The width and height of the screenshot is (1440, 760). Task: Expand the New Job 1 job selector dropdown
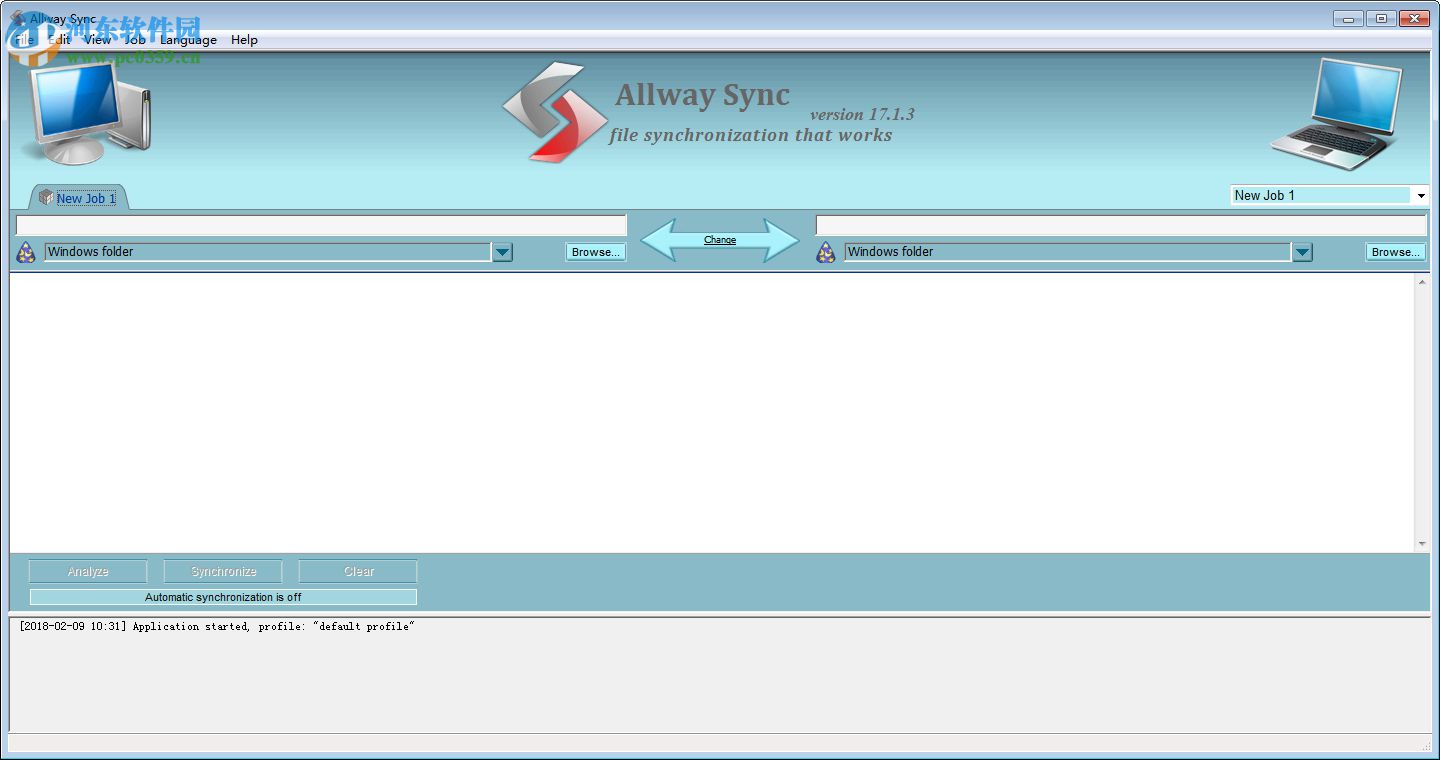[x=1420, y=195]
